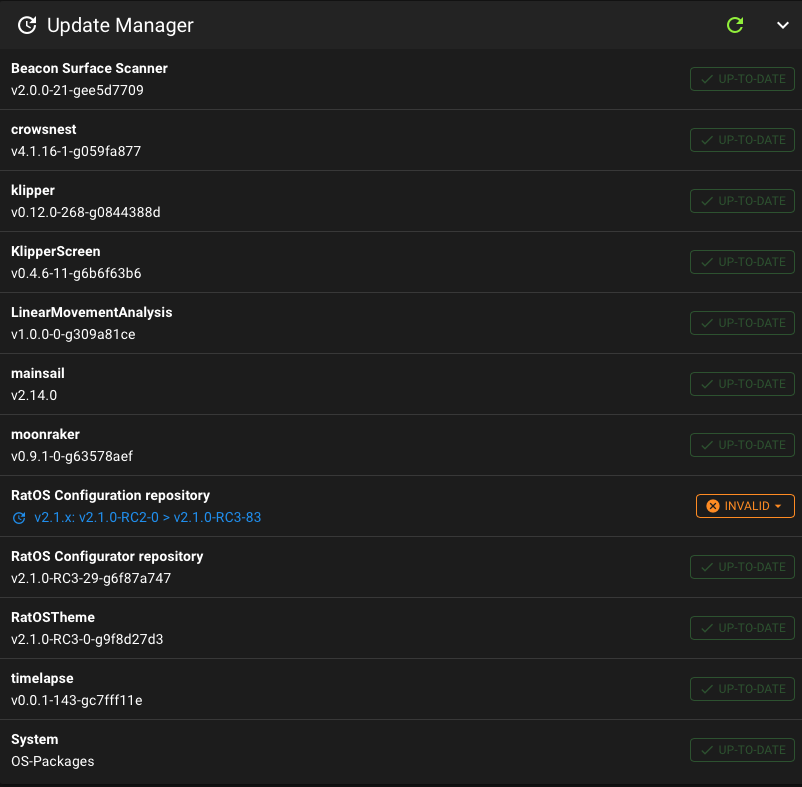Click the crowsnest UP-TO-DATE button
Screen dimensions: 802x787
coord(742,140)
